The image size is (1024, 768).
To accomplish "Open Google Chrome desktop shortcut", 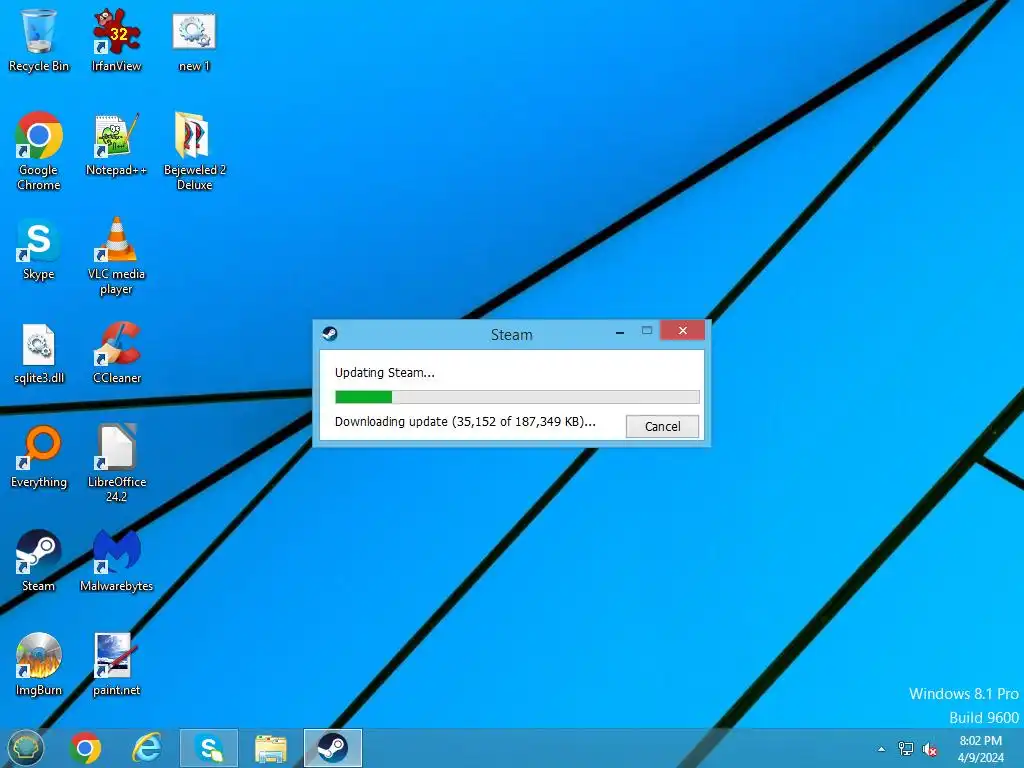I will [39, 151].
